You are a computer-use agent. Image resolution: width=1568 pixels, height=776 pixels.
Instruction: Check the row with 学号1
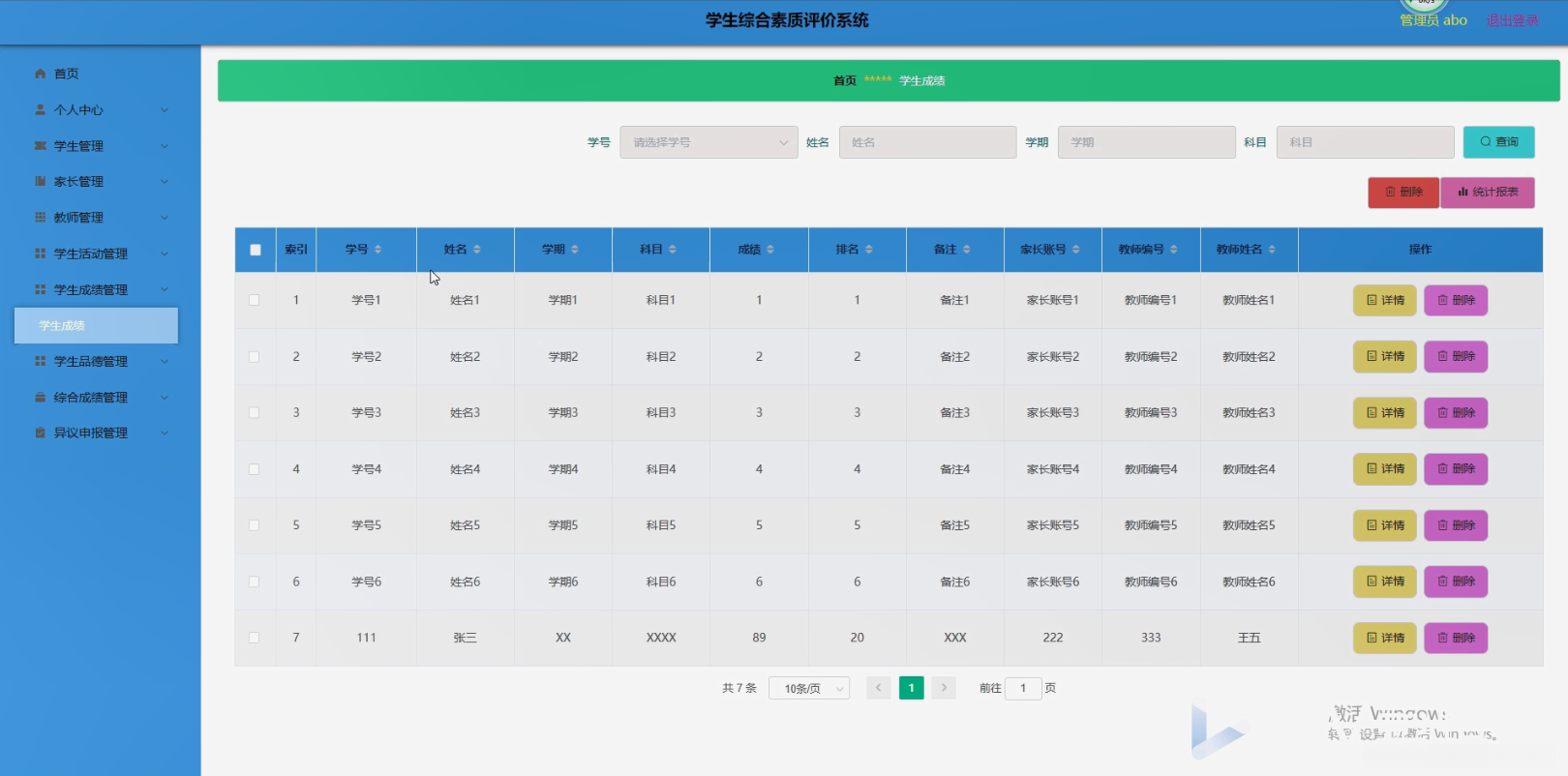pyautogui.click(x=254, y=300)
